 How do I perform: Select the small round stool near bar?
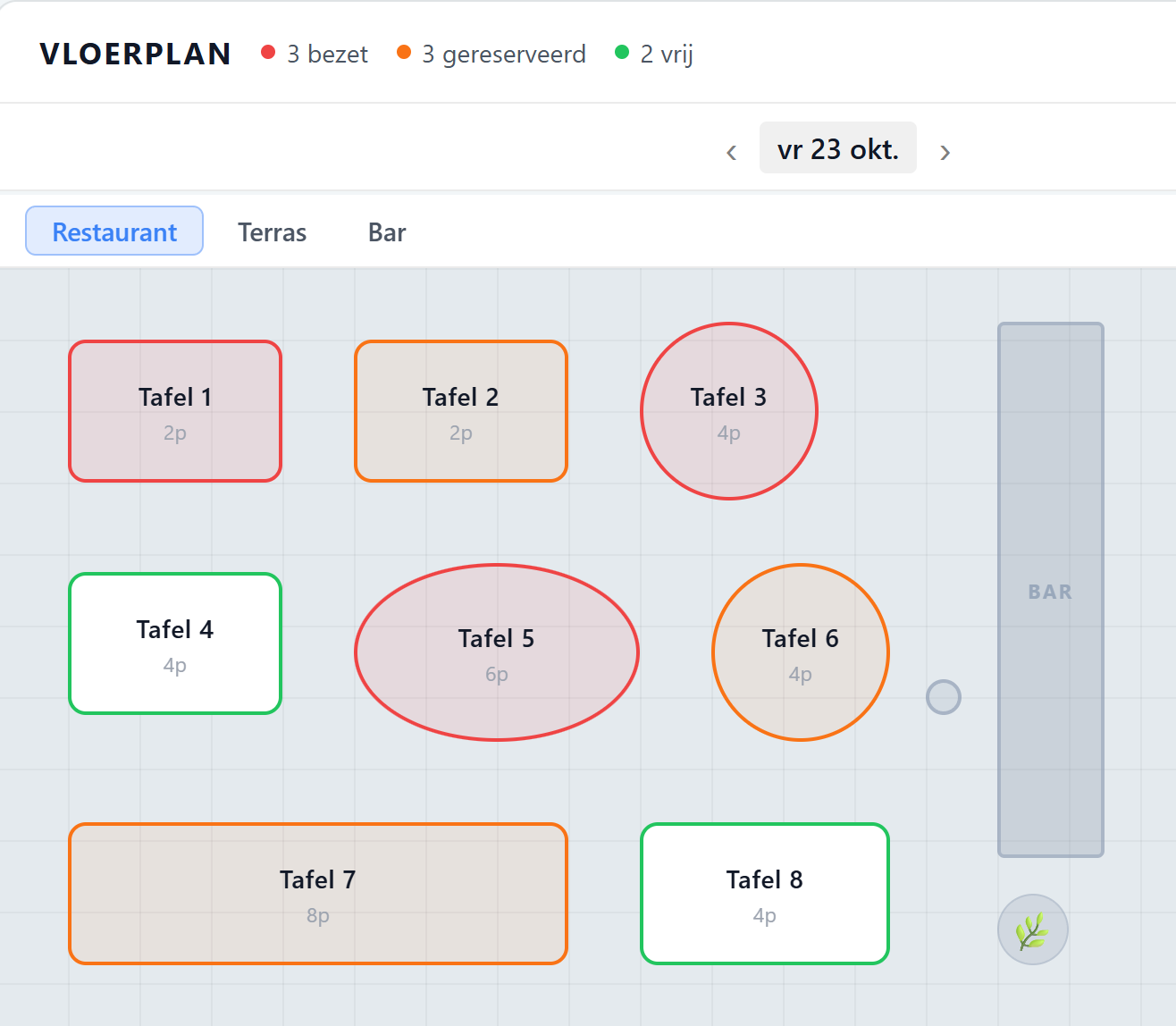(944, 697)
